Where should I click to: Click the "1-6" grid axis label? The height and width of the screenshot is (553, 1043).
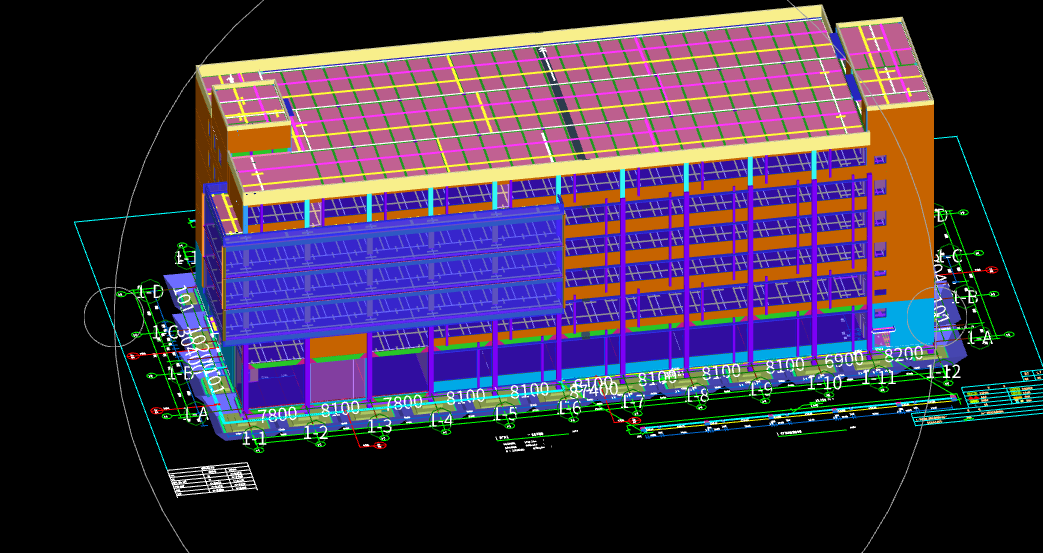click(x=569, y=409)
